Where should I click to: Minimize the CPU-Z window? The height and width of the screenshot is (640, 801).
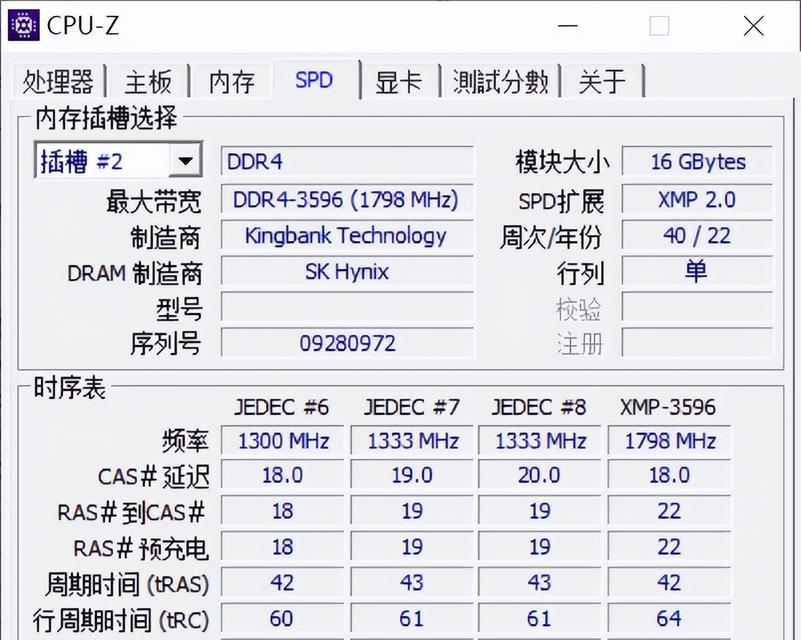click(x=568, y=26)
